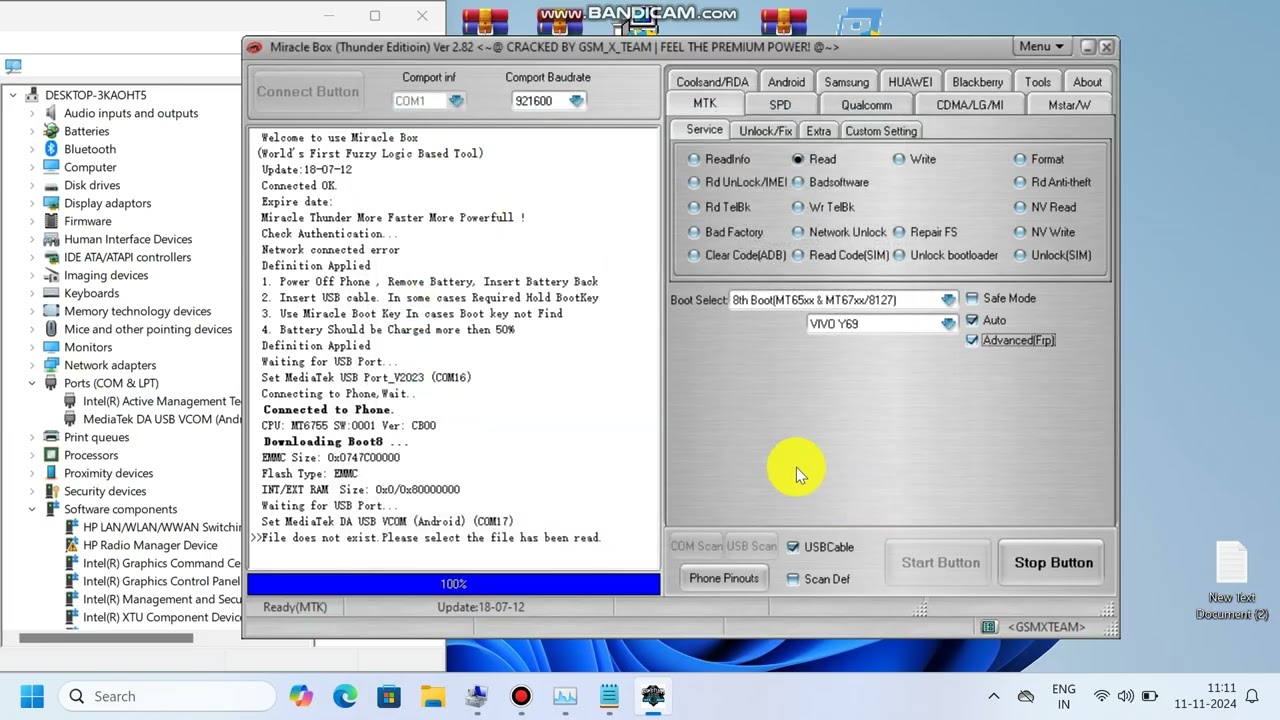Screen dimensions: 1280x720
Task: Go to the Unlock/Fix sub-tab
Action: [765, 131]
